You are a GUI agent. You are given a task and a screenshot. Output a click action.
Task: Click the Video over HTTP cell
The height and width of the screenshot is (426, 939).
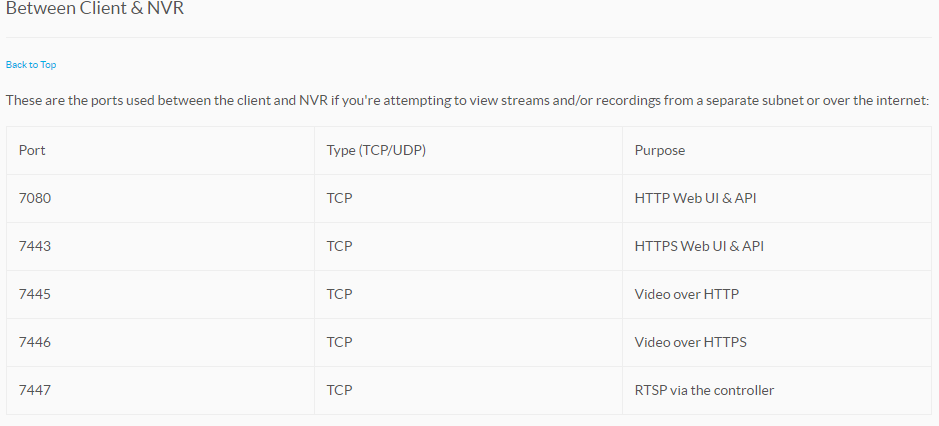(686, 294)
